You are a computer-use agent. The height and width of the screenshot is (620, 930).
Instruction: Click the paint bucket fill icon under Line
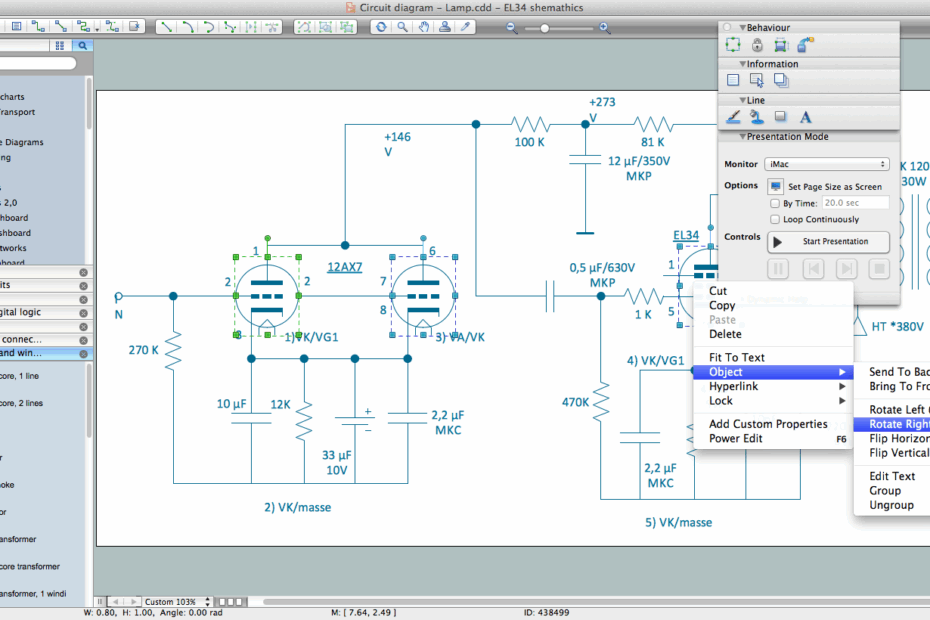[x=757, y=117]
